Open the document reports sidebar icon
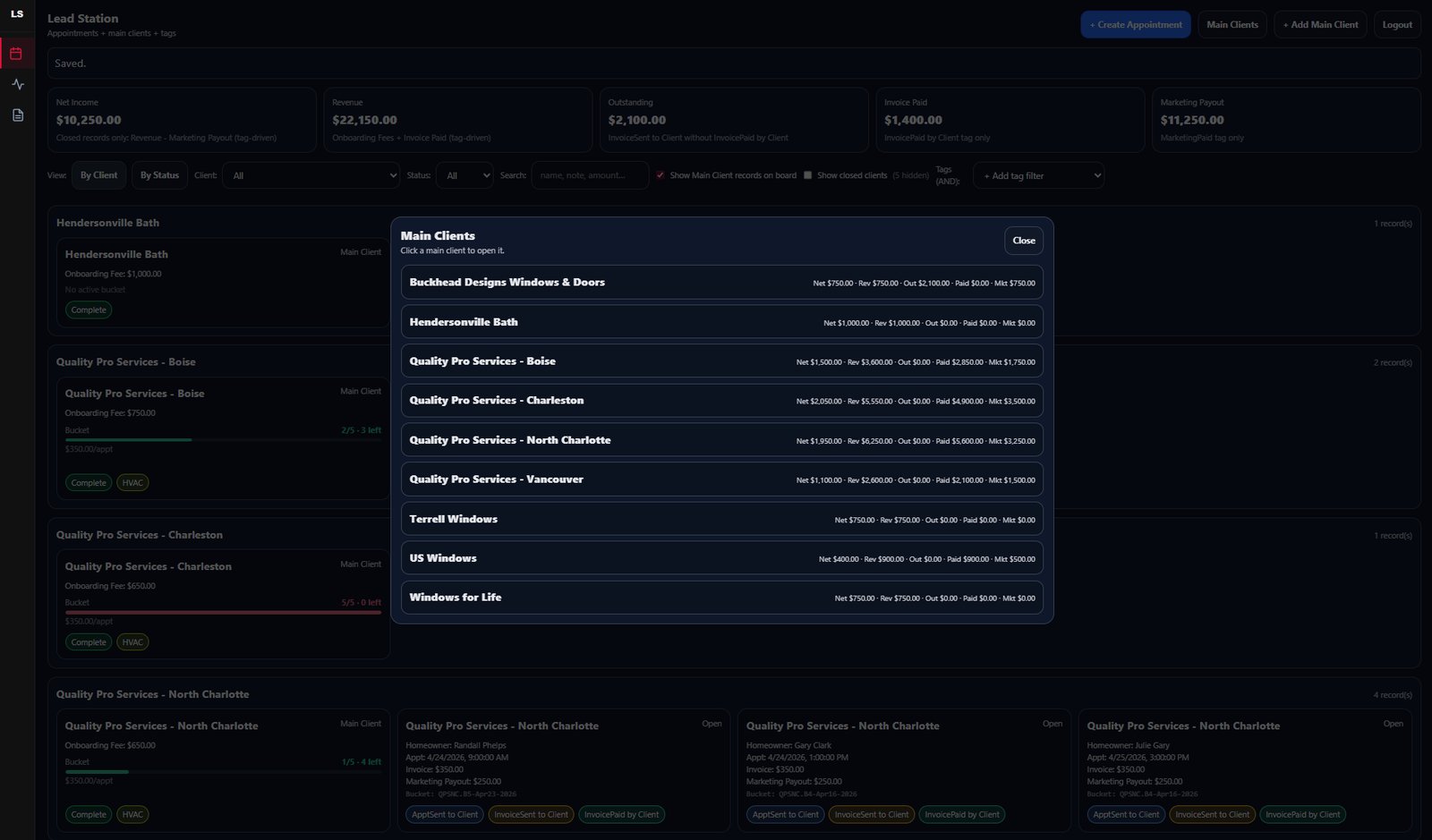This screenshot has width=1432, height=840. pos(17,115)
